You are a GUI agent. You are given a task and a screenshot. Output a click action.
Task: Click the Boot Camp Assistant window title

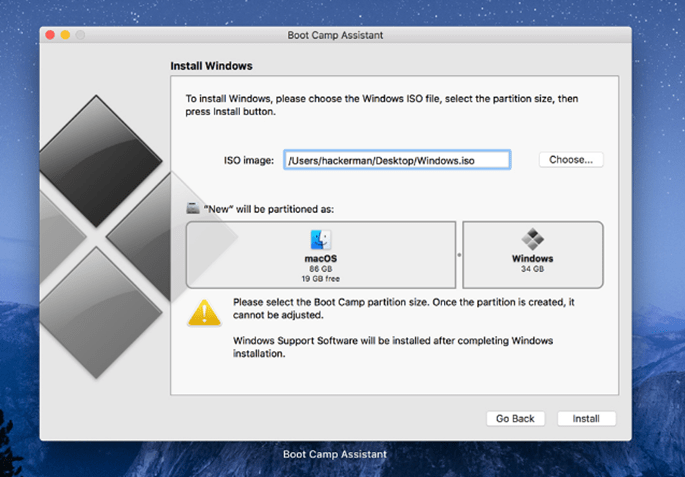pos(335,35)
